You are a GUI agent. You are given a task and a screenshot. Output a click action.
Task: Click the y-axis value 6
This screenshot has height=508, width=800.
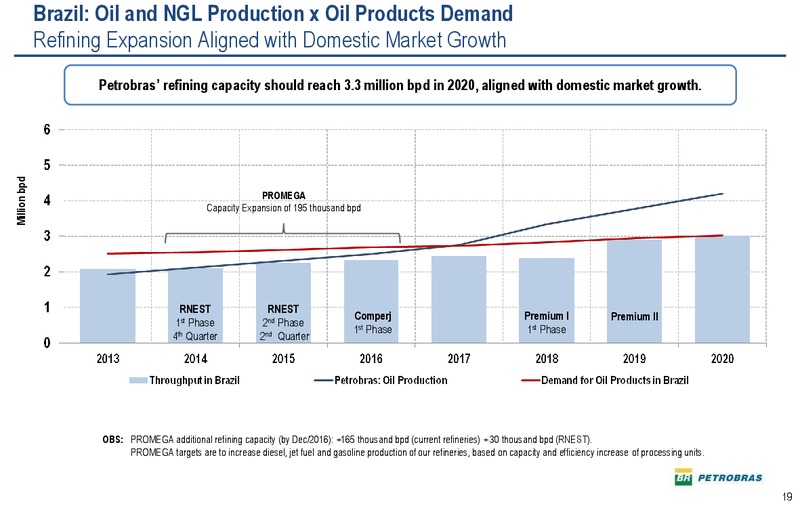pos(47,130)
